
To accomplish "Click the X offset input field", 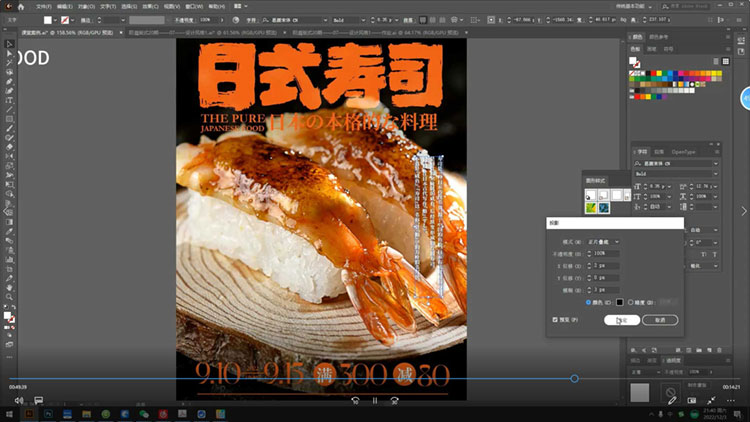I will pos(607,265).
